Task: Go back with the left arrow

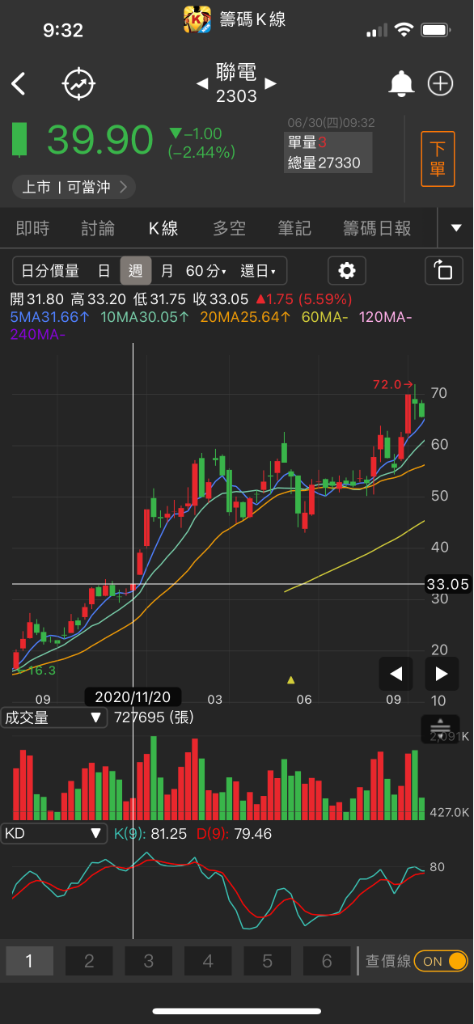Action: tap(18, 84)
